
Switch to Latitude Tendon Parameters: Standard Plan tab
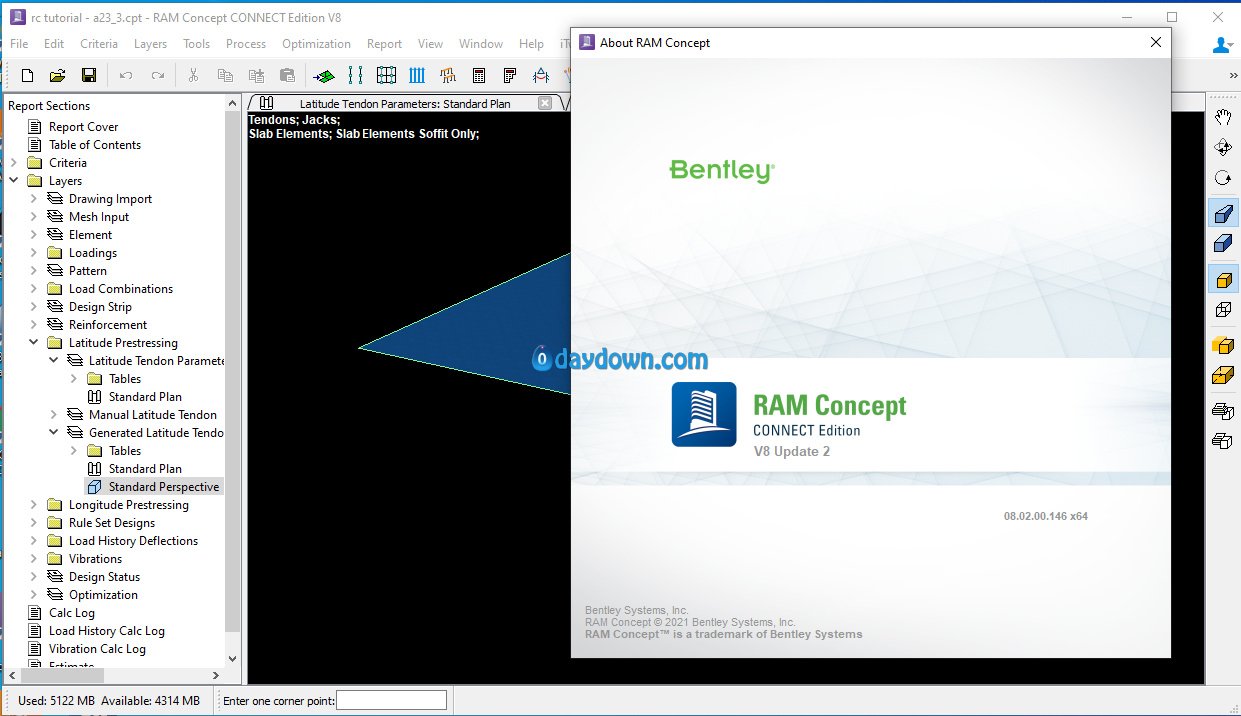(405, 103)
